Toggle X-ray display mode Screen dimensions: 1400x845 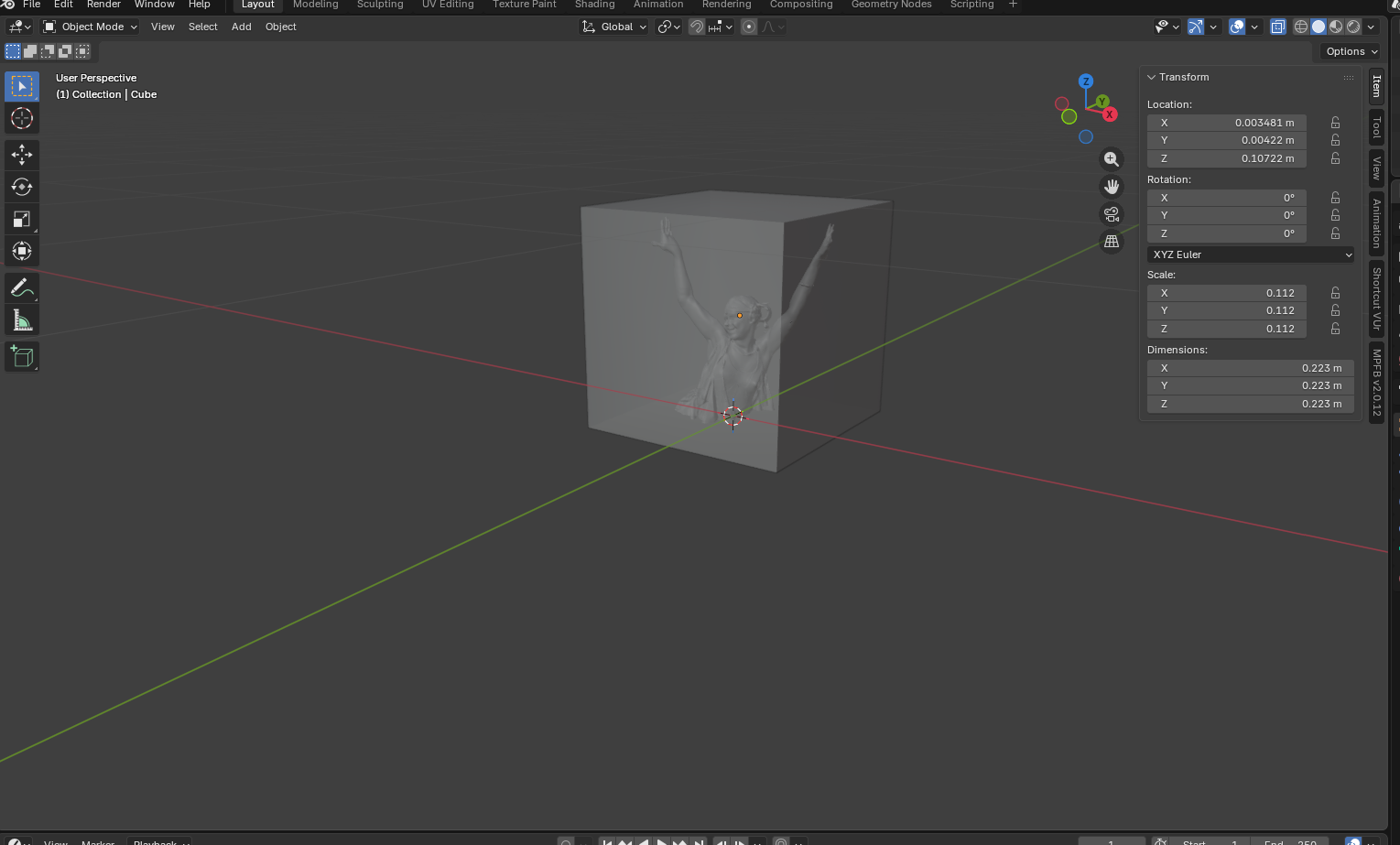click(x=1278, y=27)
